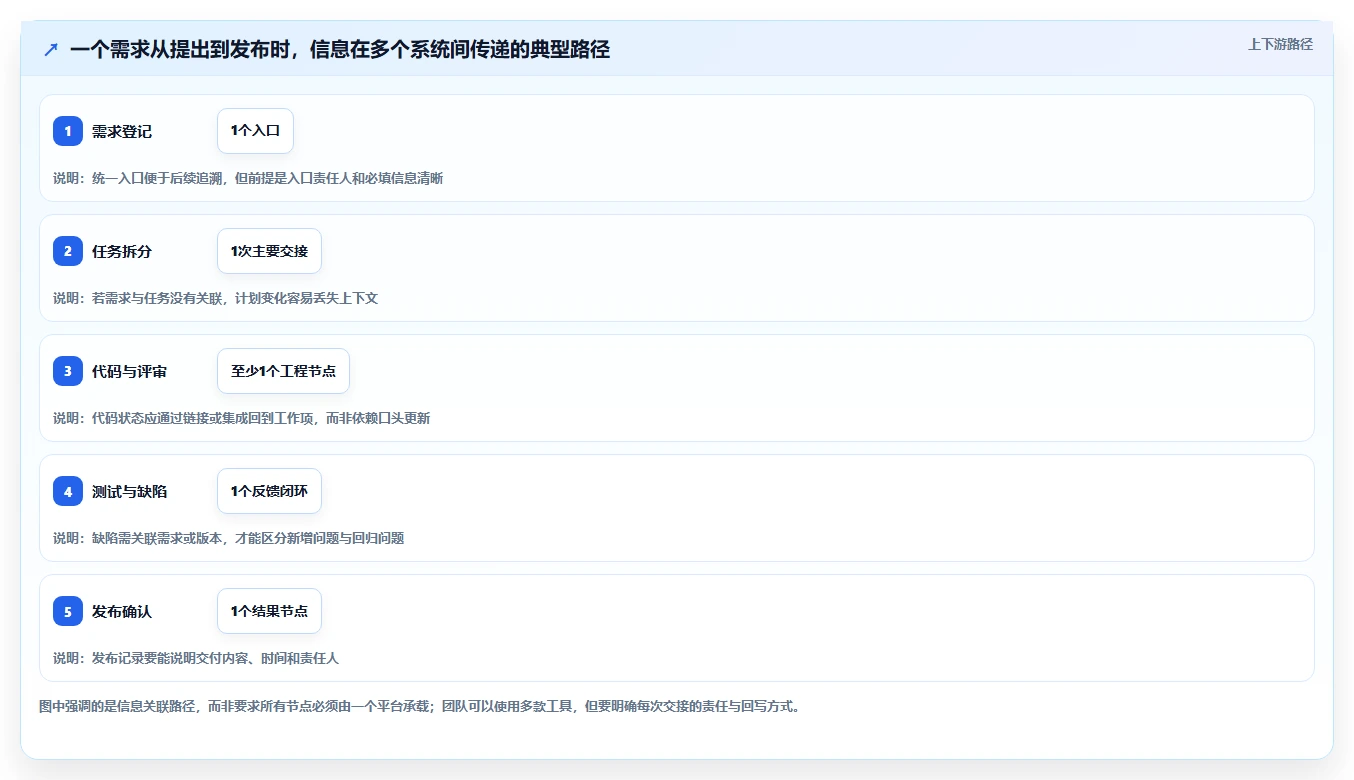
Task: Click the note starting 发布记录要能说明
Action: click(196, 658)
